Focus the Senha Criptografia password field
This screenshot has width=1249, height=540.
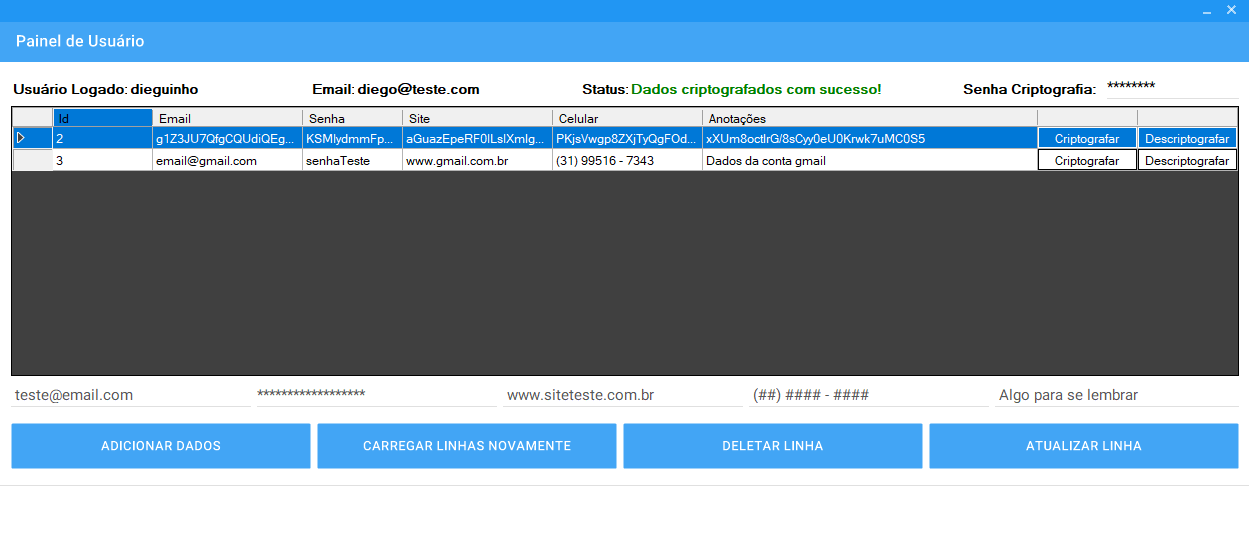tap(1170, 87)
